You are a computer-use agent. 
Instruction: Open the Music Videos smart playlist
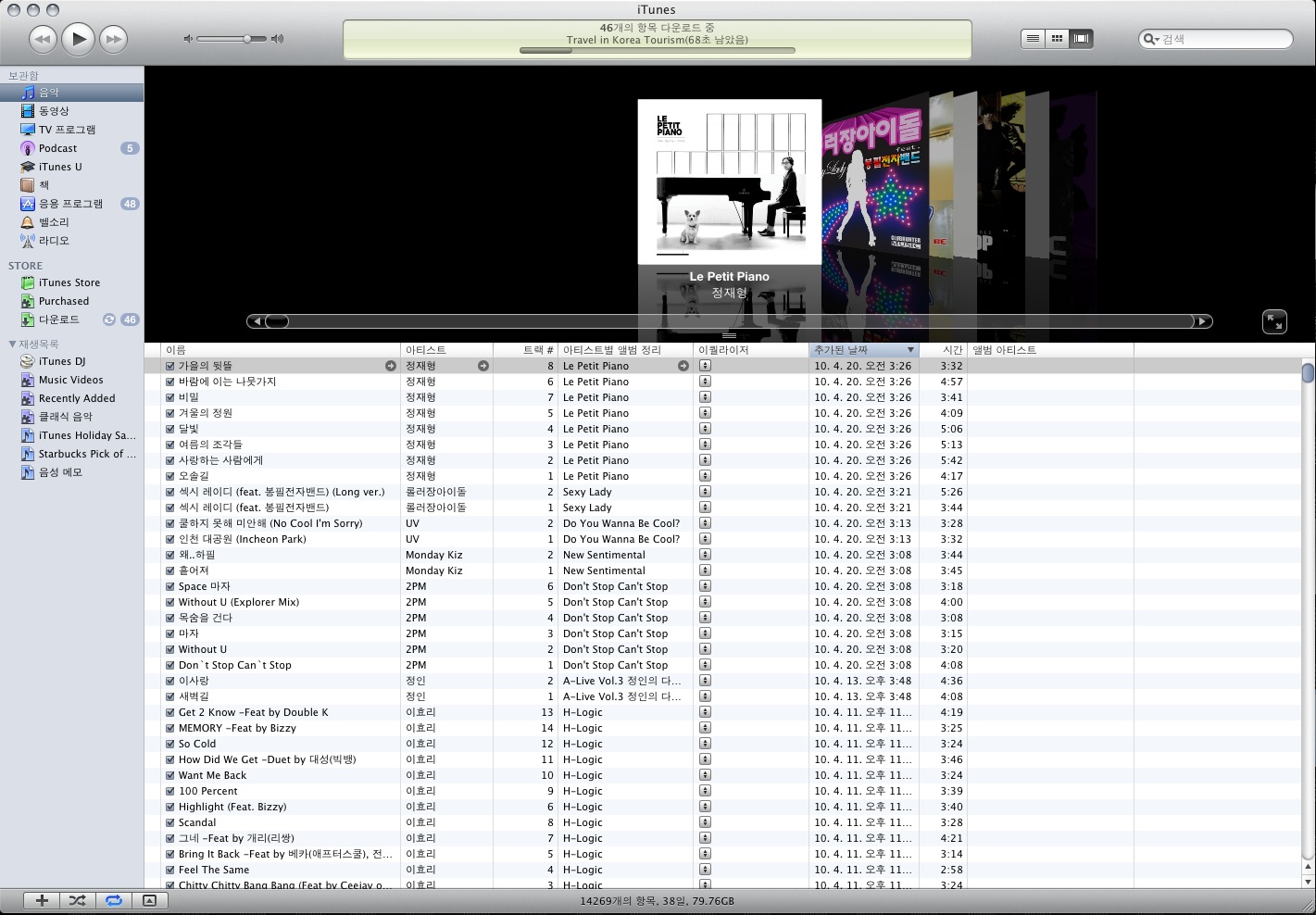pos(72,380)
